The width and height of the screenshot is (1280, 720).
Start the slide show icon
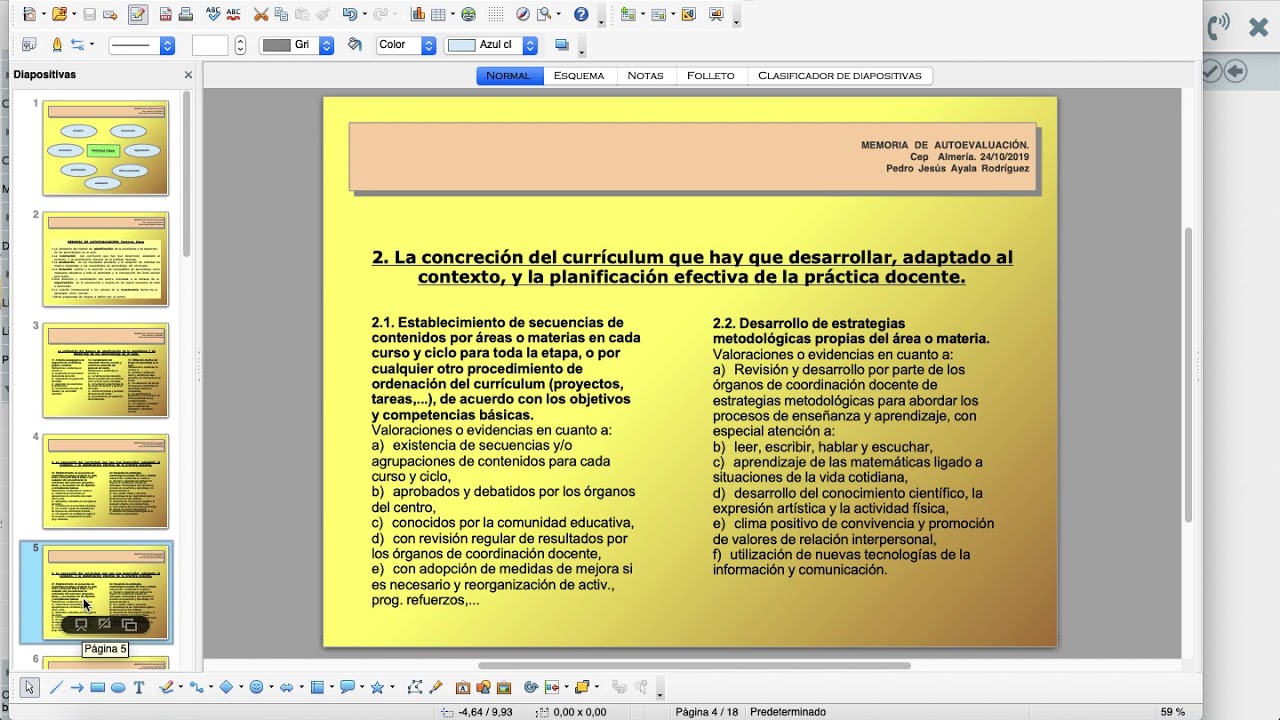[x=717, y=14]
